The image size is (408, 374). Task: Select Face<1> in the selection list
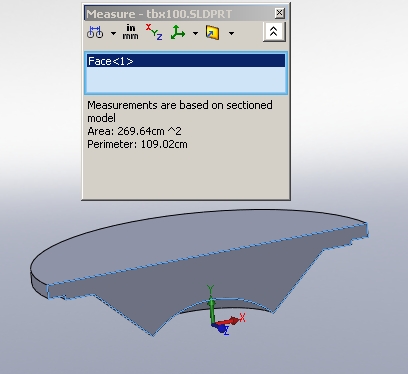(186, 61)
